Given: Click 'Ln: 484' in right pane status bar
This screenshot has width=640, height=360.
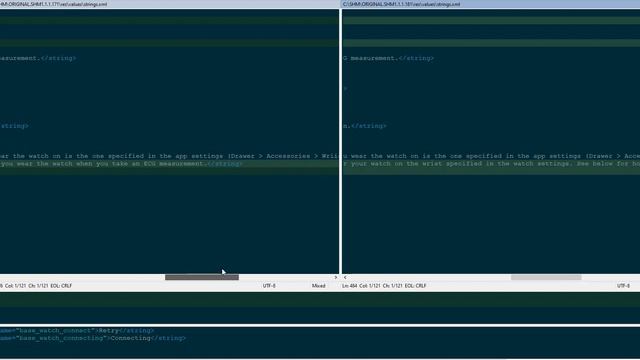Looking at the screenshot, I should [349, 286].
